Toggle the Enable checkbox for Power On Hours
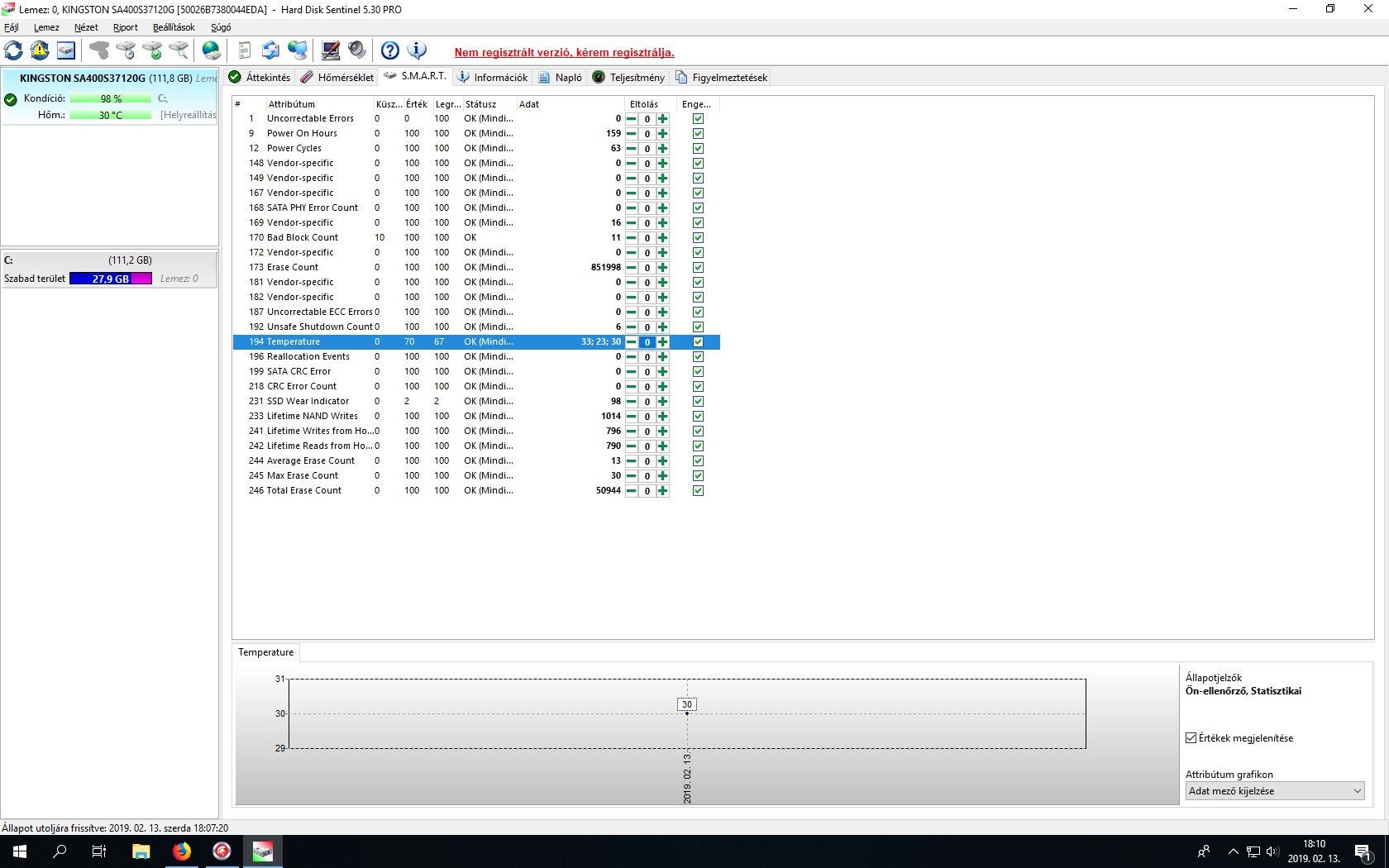The width and height of the screenshot is (1389, 868). click(x=698, y=134)
